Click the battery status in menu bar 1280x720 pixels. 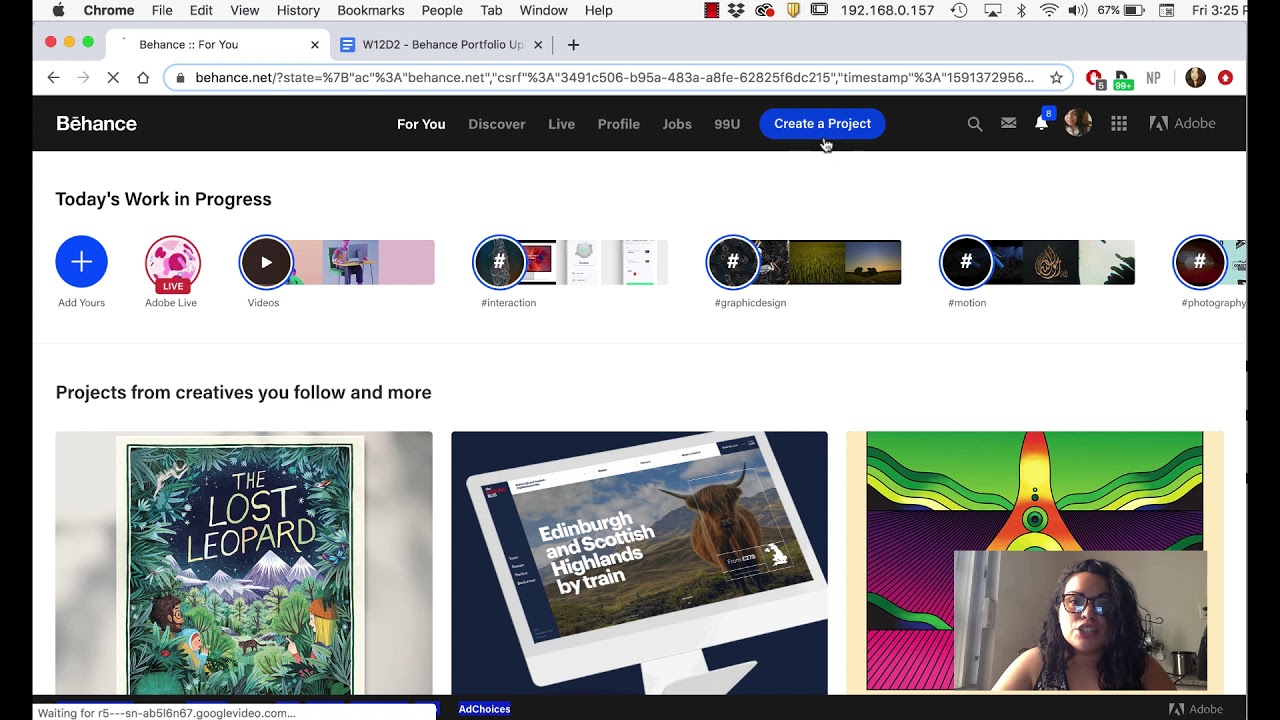[x=1121, y=10]
